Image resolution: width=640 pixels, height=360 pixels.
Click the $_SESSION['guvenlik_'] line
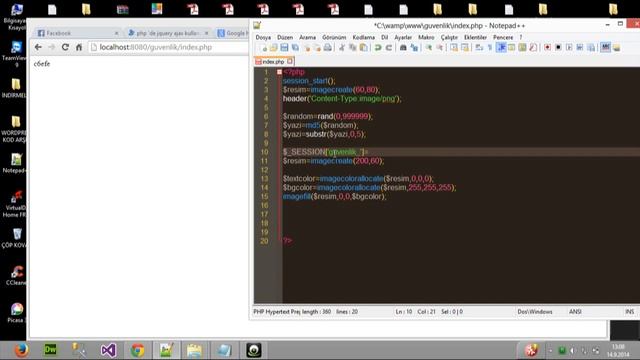[x=325, y=152]
